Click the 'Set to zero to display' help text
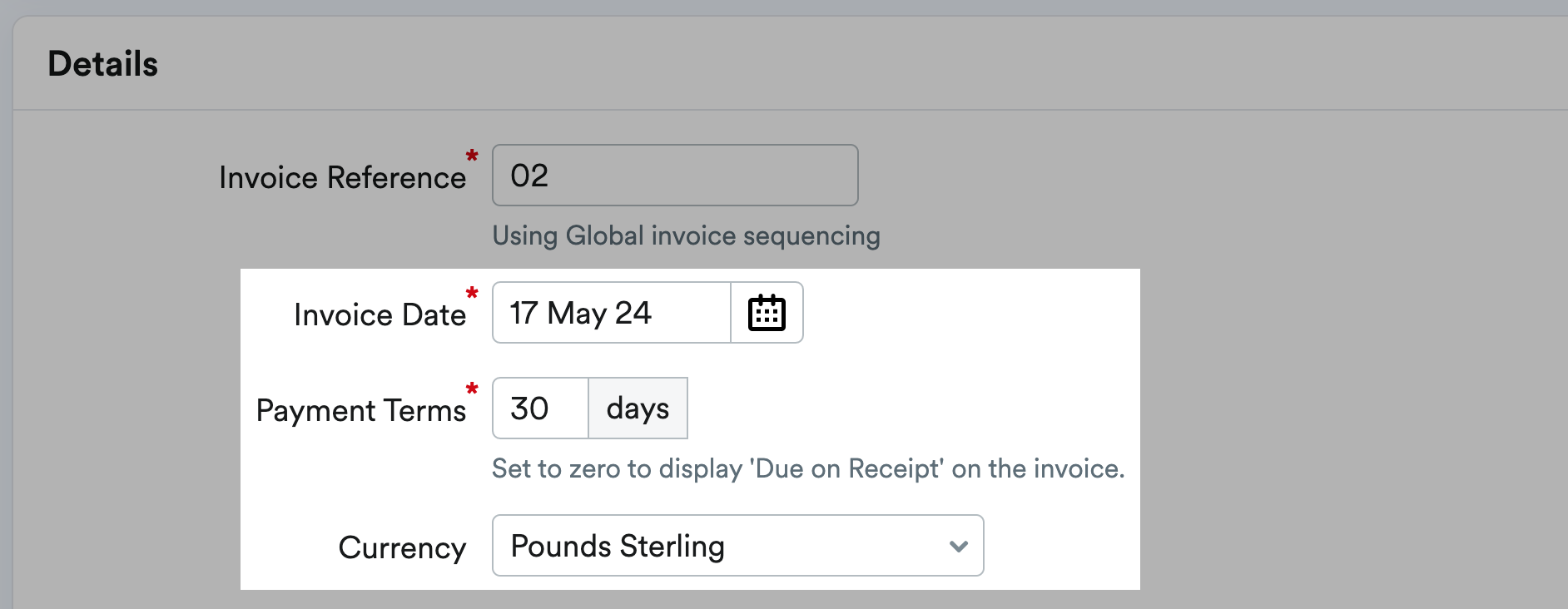 coord(808,469)
